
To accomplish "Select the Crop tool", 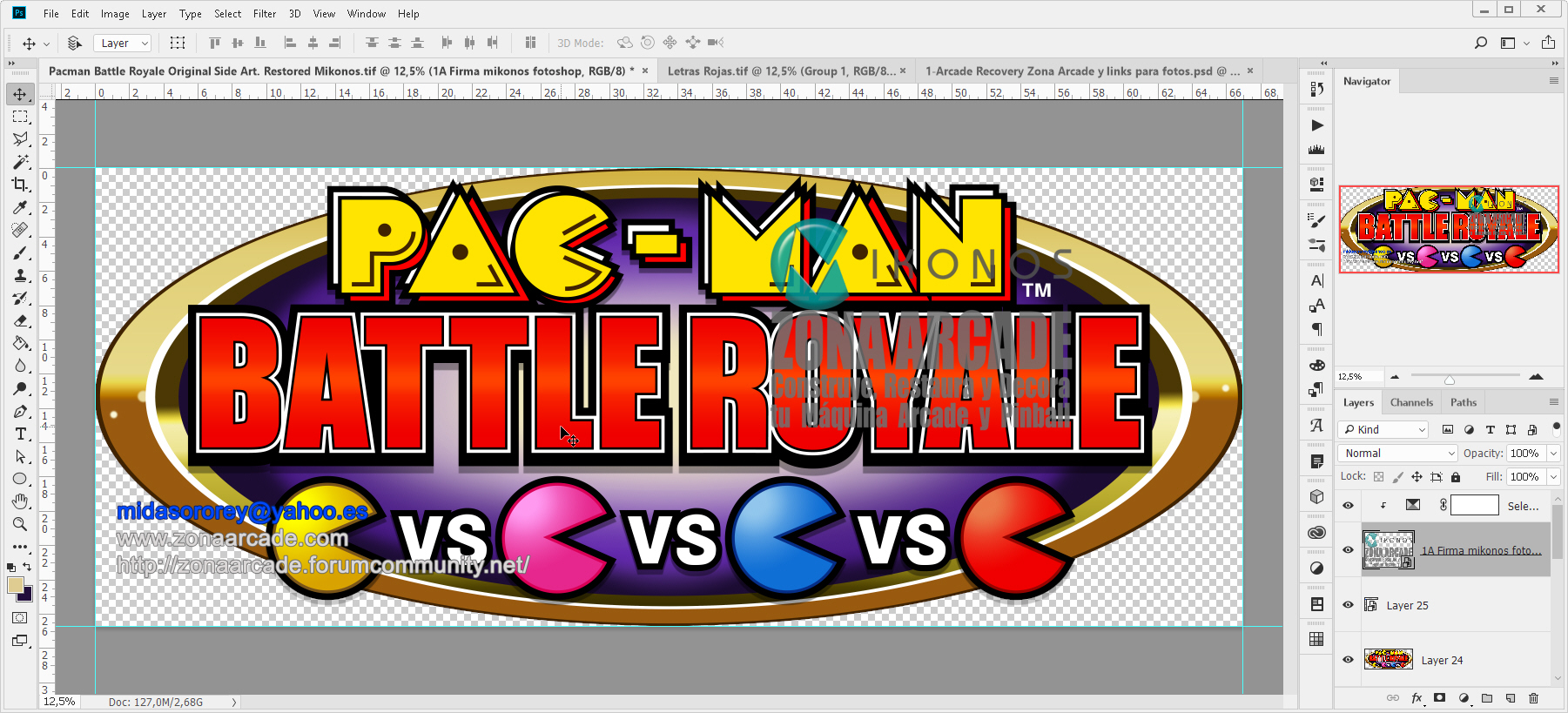I will point(20,185).
